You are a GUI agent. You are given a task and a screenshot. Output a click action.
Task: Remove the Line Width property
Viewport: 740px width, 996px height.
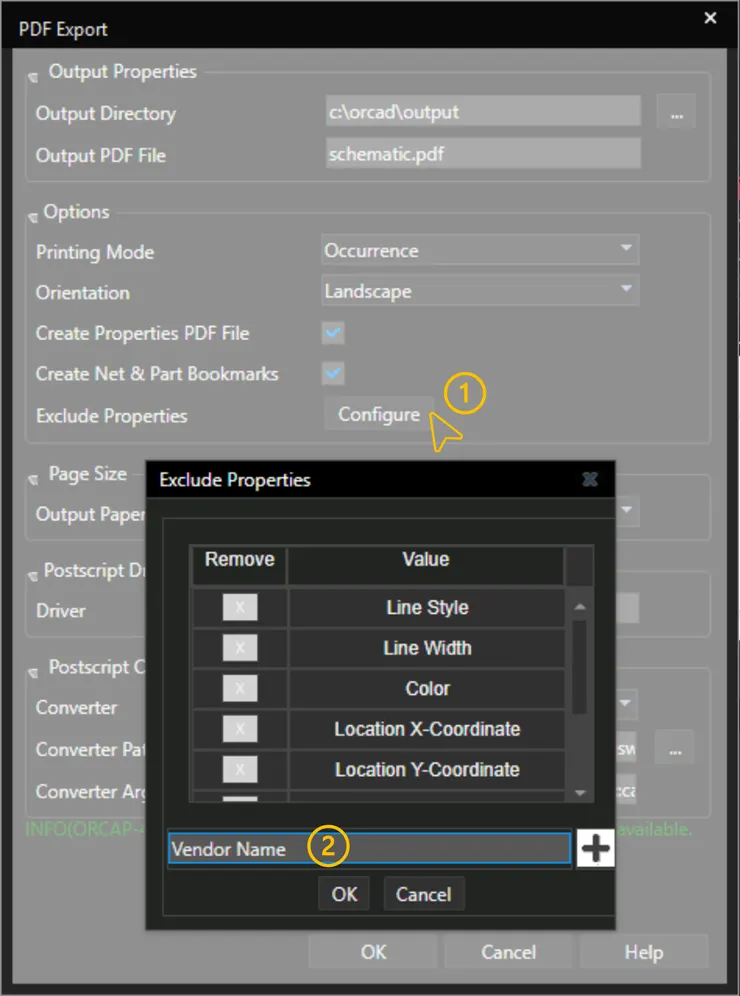click(x=240, y=648)
